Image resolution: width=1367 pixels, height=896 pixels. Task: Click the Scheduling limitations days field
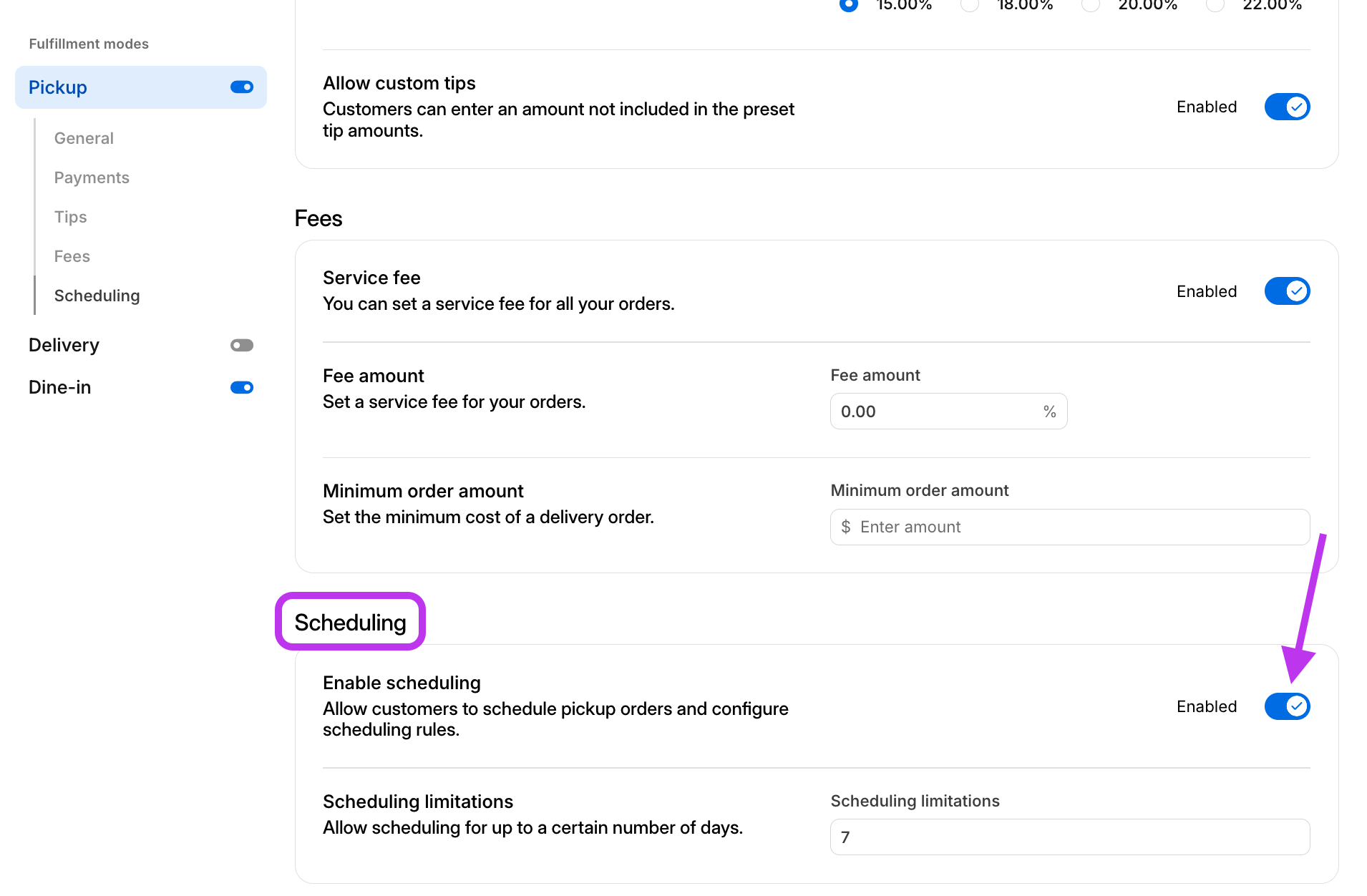click(x=1069, y=837)
